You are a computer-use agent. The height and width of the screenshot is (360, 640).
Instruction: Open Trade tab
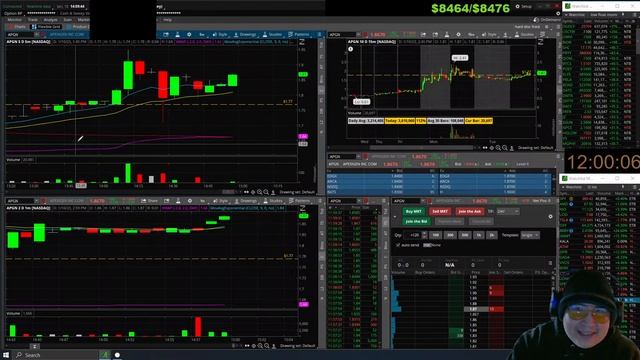[x=32, y=20]
